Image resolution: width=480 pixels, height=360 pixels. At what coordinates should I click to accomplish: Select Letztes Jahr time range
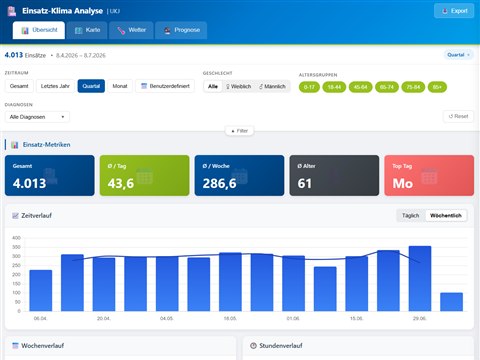point(55,86)
